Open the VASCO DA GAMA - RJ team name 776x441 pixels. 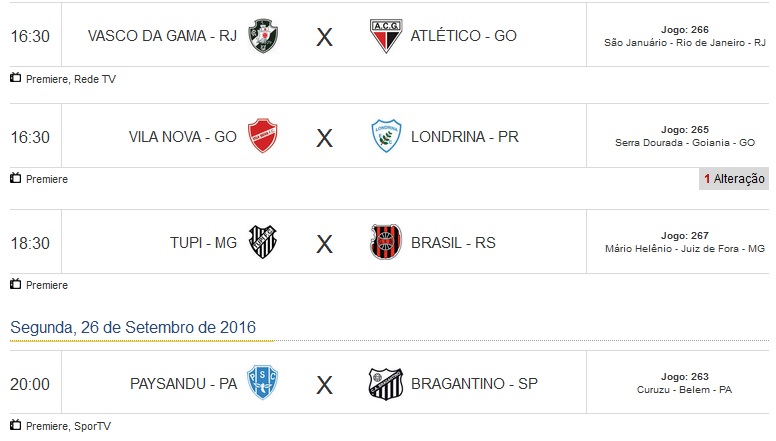tap(161, 36)
